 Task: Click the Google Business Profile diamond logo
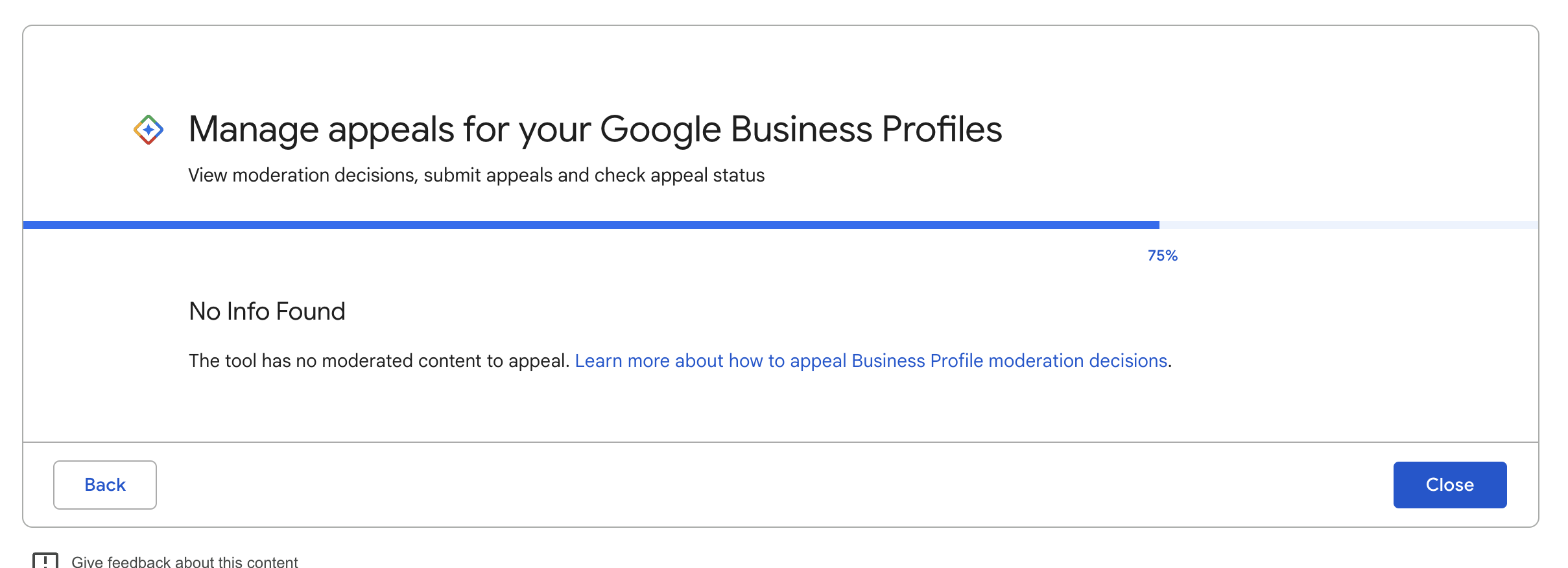(x=148, y=130)
